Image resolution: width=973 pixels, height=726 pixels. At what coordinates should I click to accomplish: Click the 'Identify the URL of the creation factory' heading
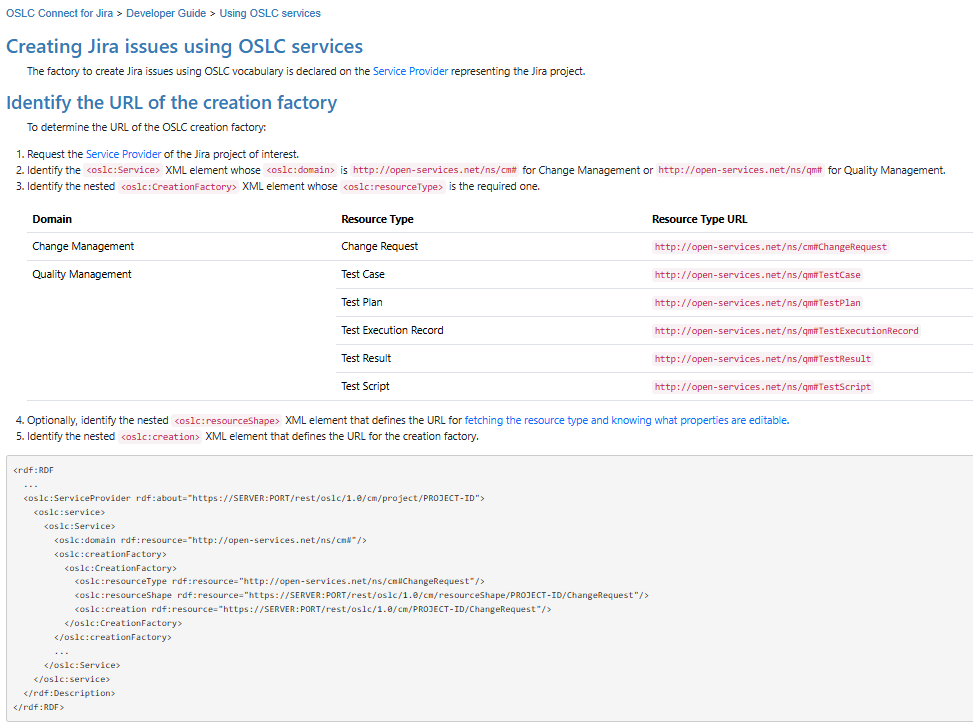(172, 103)
